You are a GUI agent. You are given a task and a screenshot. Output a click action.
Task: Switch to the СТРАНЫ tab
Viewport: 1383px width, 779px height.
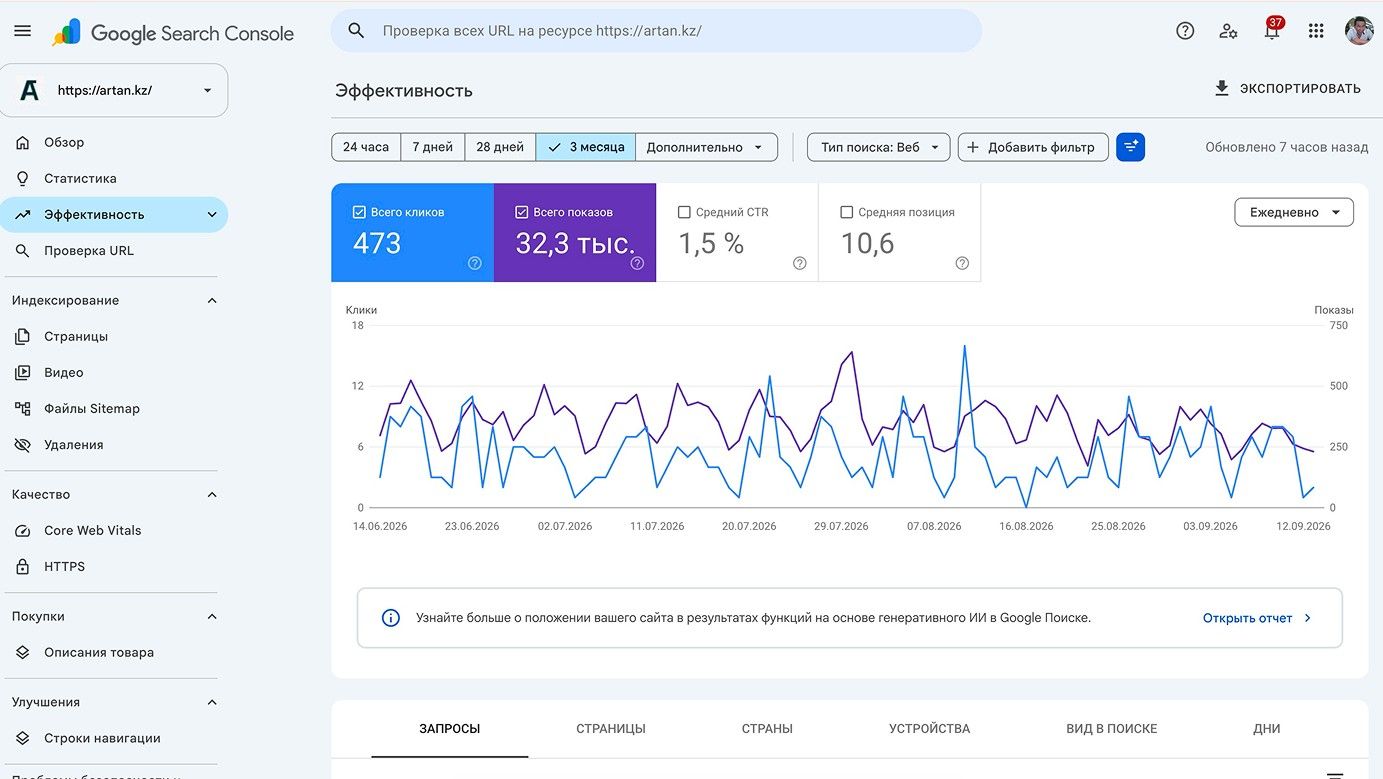pyautogui.click(x=767, y=729)
